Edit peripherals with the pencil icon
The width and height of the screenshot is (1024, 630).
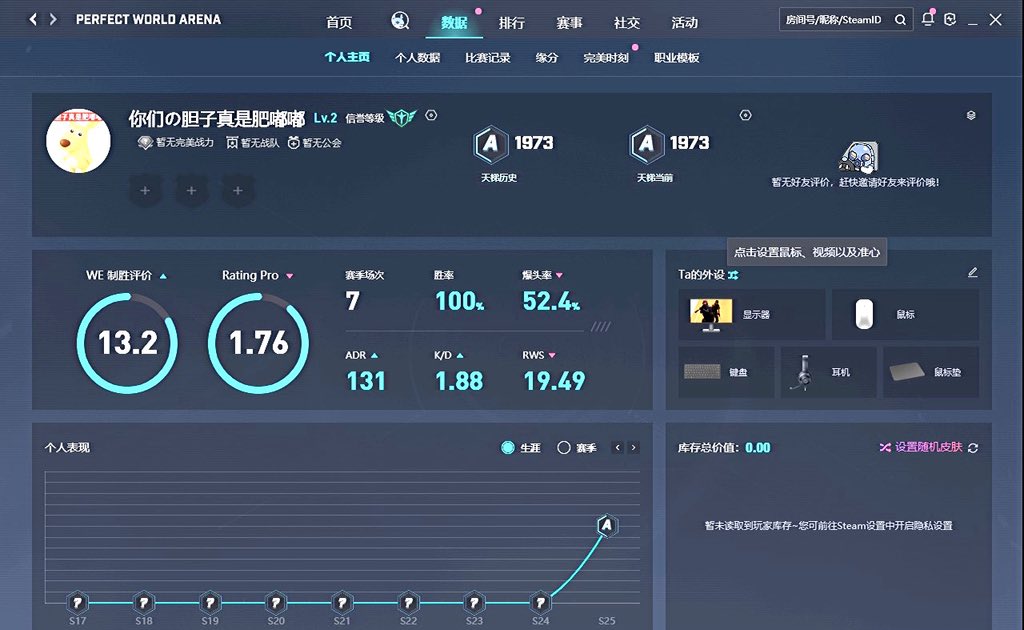coord(972,272)
